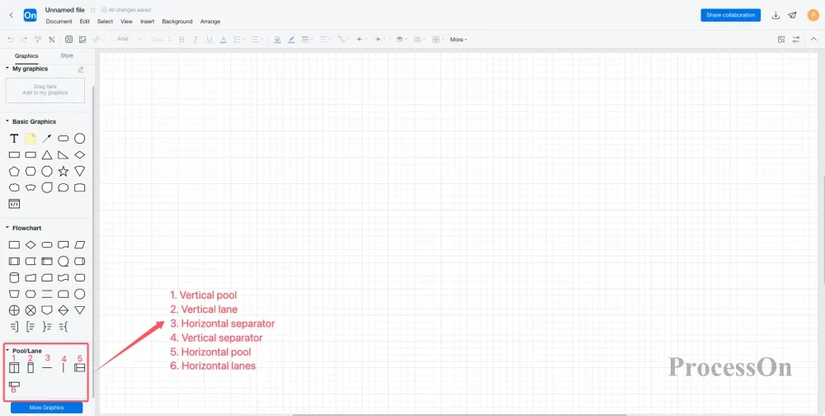Pick the Vertical separator shape
Viewport: 825px width, 416px height.
pos(63,368)
